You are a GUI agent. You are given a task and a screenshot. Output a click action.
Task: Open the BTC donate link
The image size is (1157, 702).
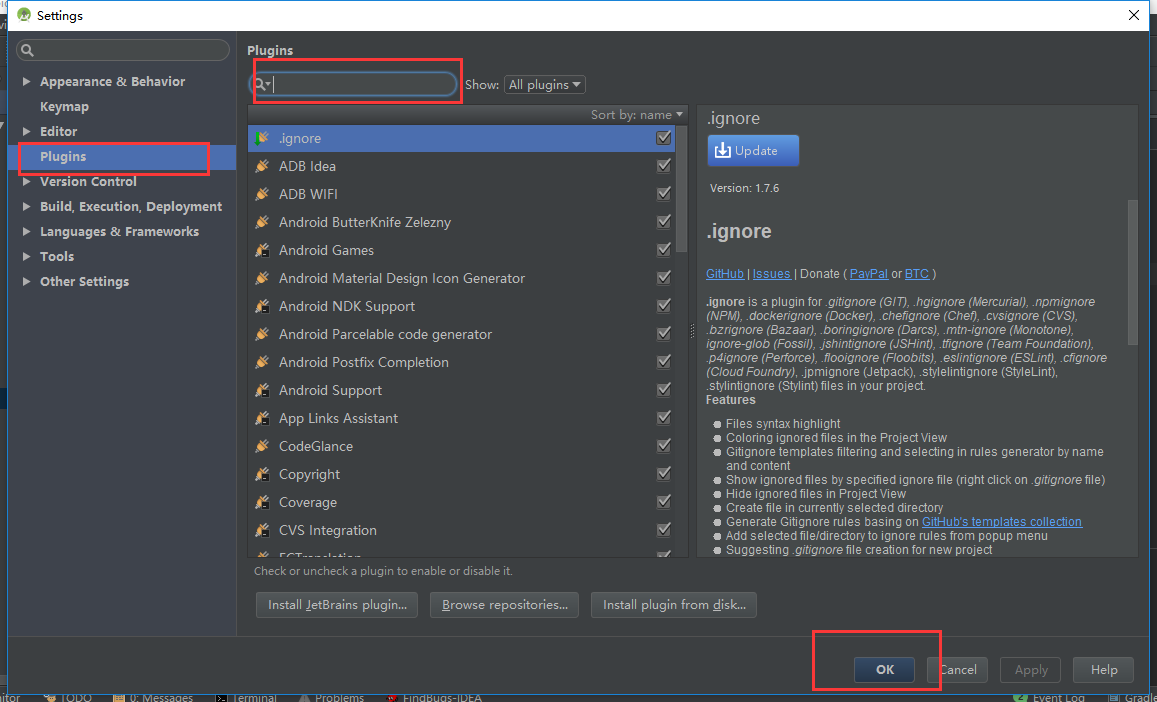(916, 274)
